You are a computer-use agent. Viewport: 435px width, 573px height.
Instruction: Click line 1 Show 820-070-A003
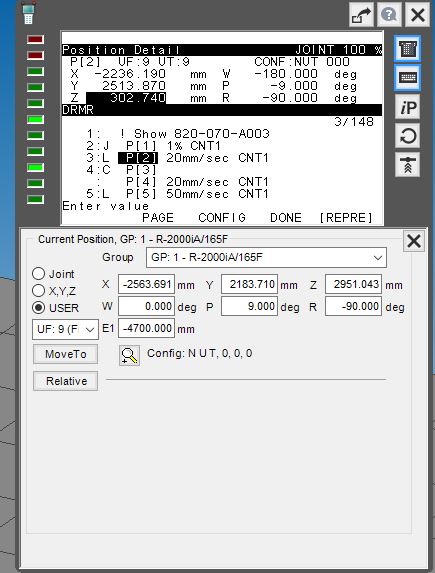[x=178, y=134]
